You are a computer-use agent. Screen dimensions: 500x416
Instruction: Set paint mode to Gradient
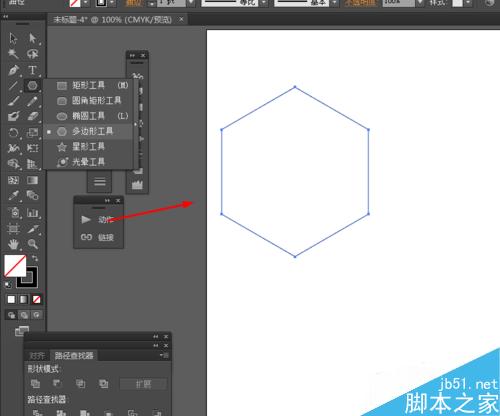(x=24, y=299)
